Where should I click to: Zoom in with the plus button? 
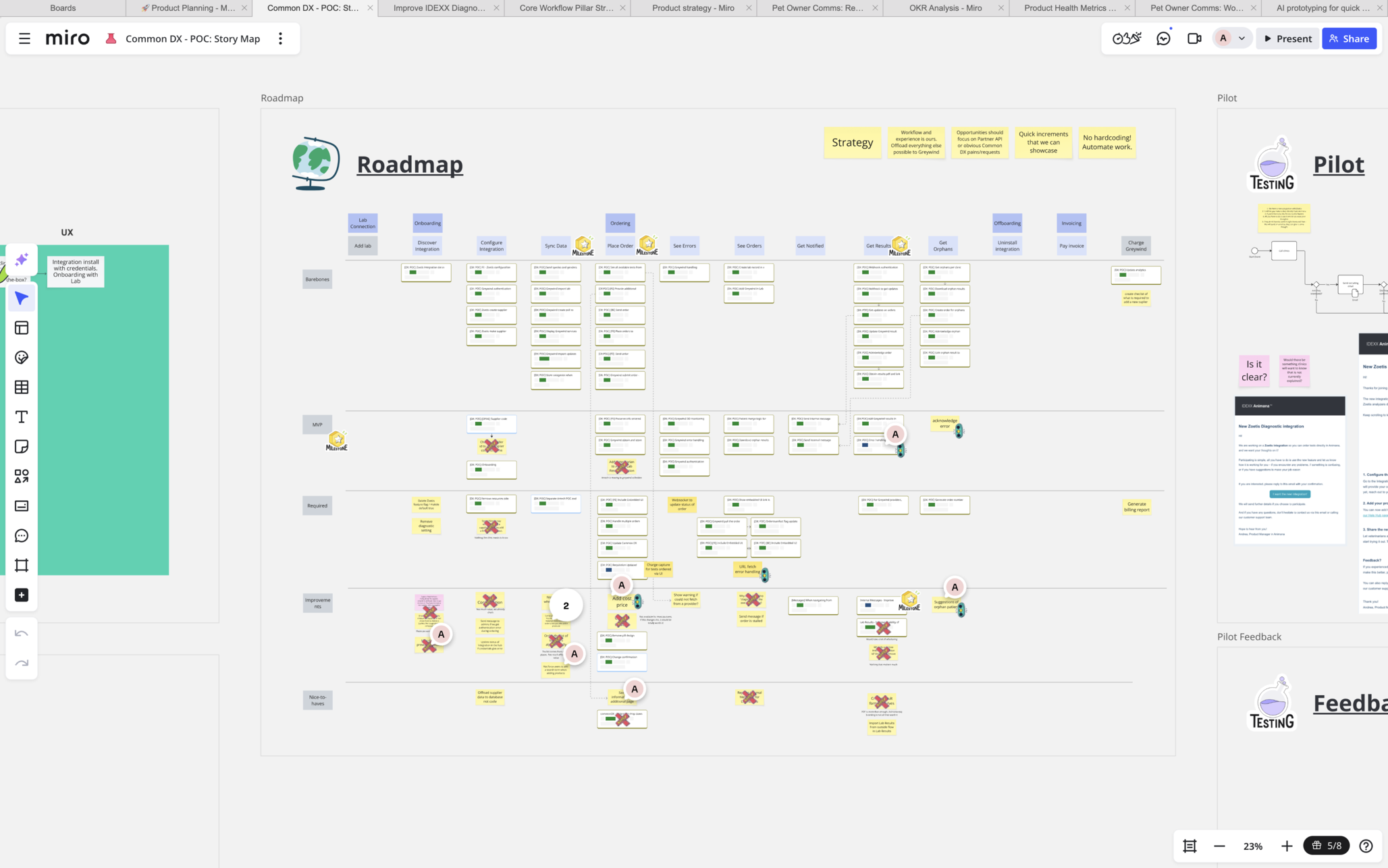(1287, 846)
